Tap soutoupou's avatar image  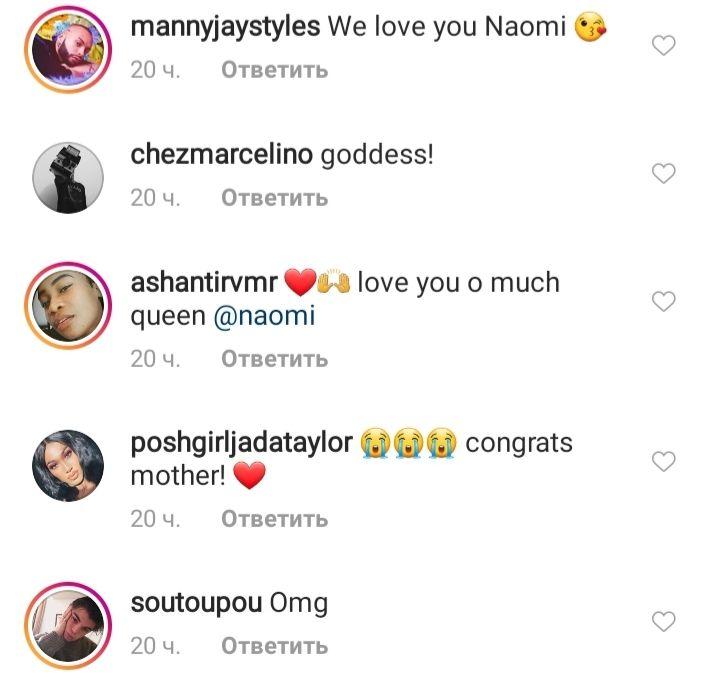point(68,625)
